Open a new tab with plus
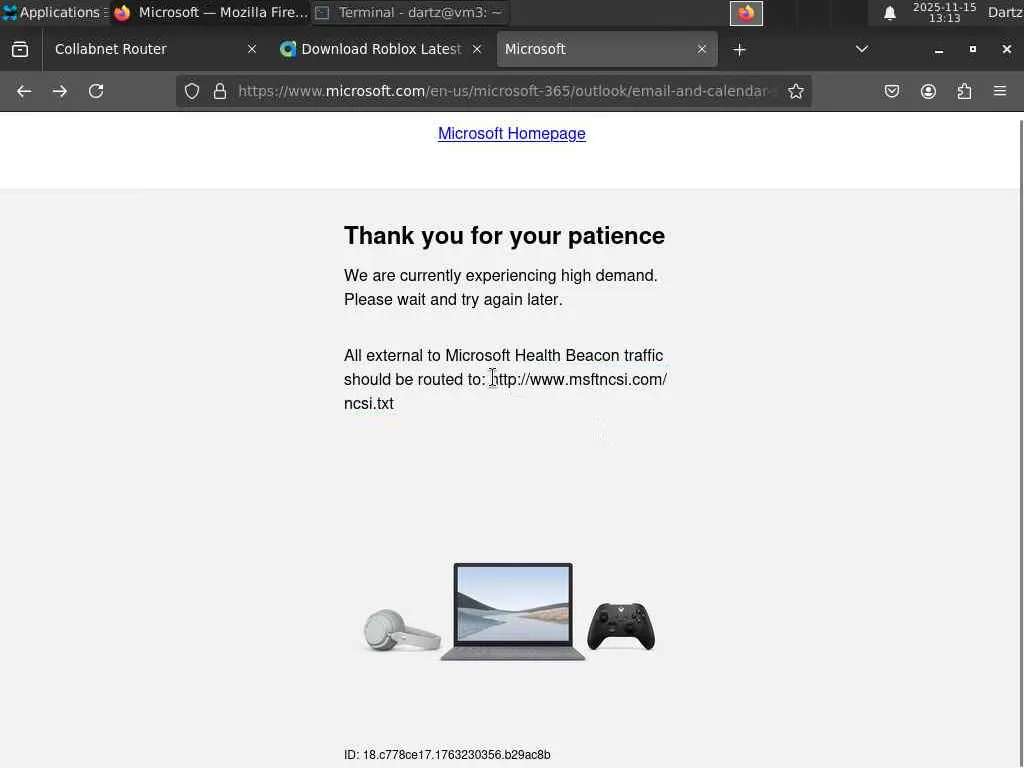This screenshot has width=1024, height=768. pyautogui.click(x=739, y=50)
